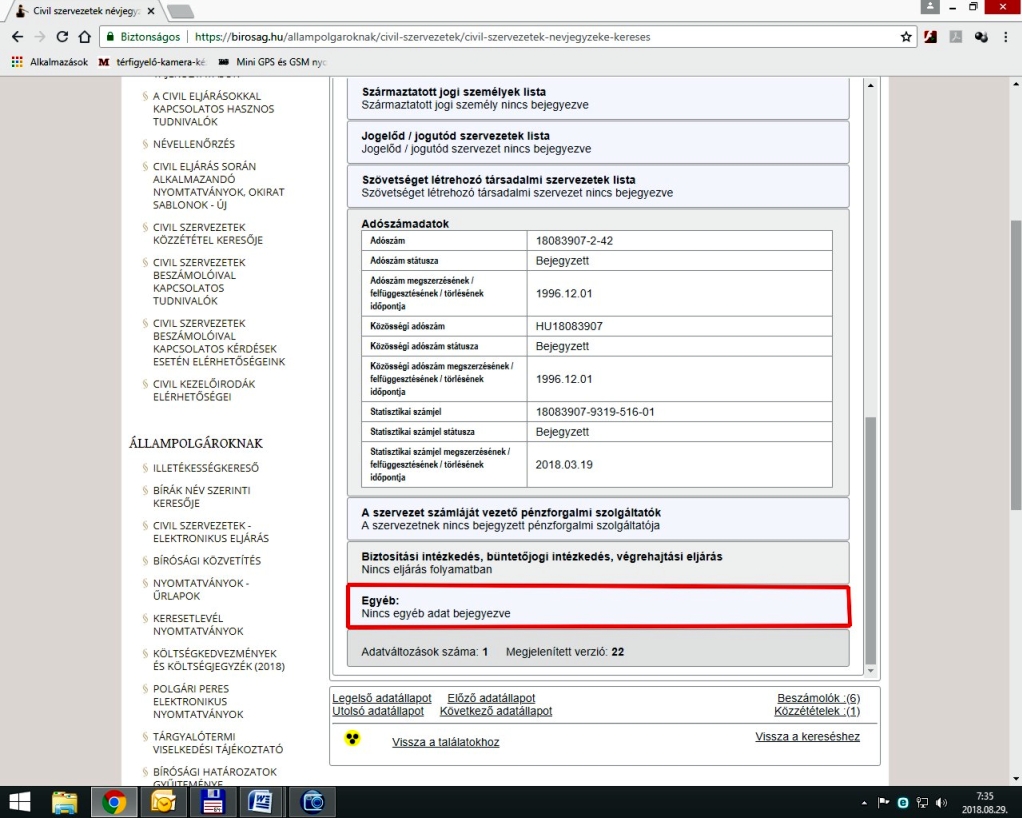This screenshot has width=1022, height=818.
Task: Click the yellow accessibility icon
Action: pos(351,739)
